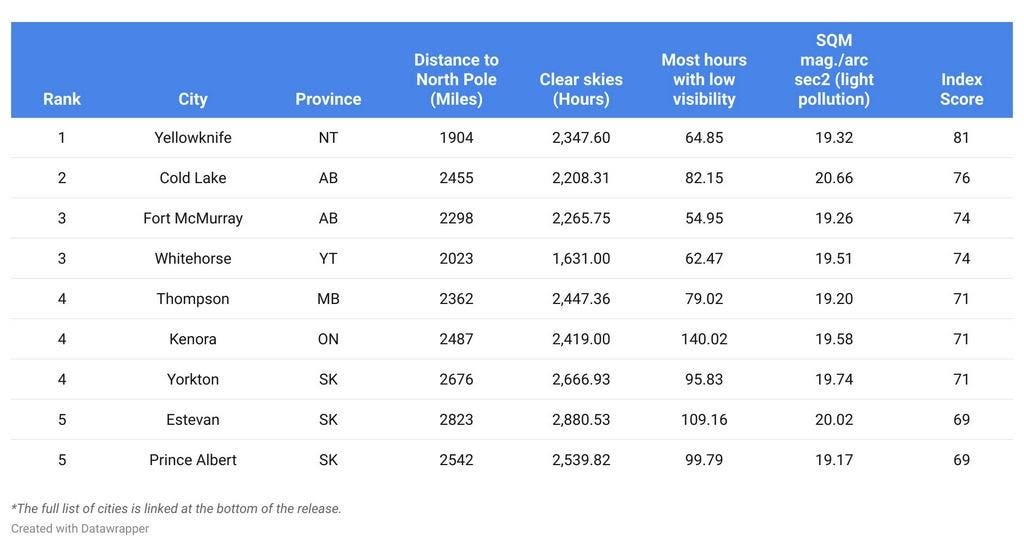Select the Yellowknife city cell
The height and width of the screenshot is (547, 1024).
click(193, 137)
